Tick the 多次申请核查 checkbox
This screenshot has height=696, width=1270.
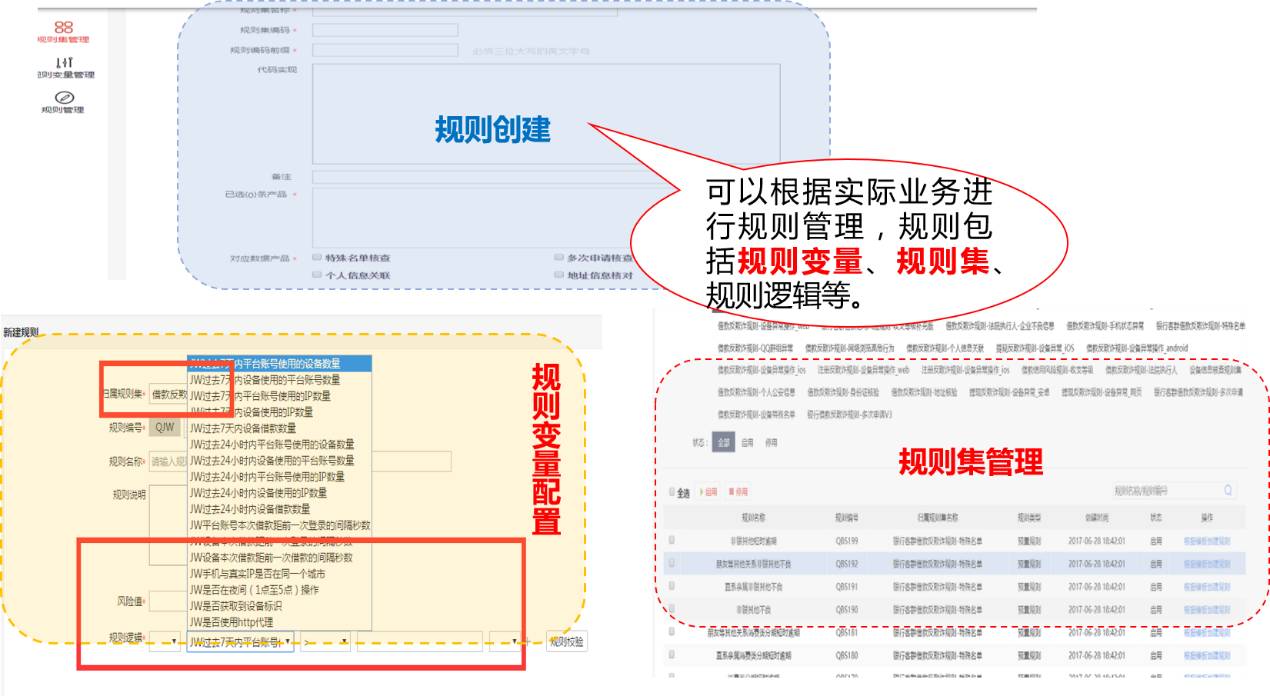[558, 257]
